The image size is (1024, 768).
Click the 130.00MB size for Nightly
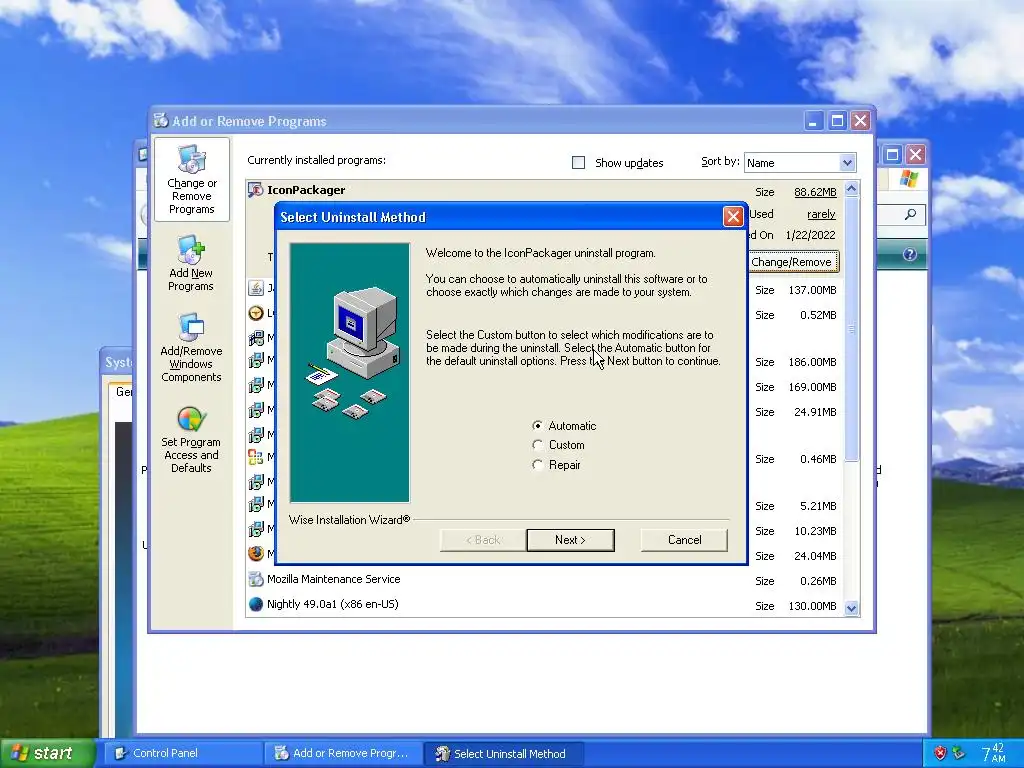(812, 606)
